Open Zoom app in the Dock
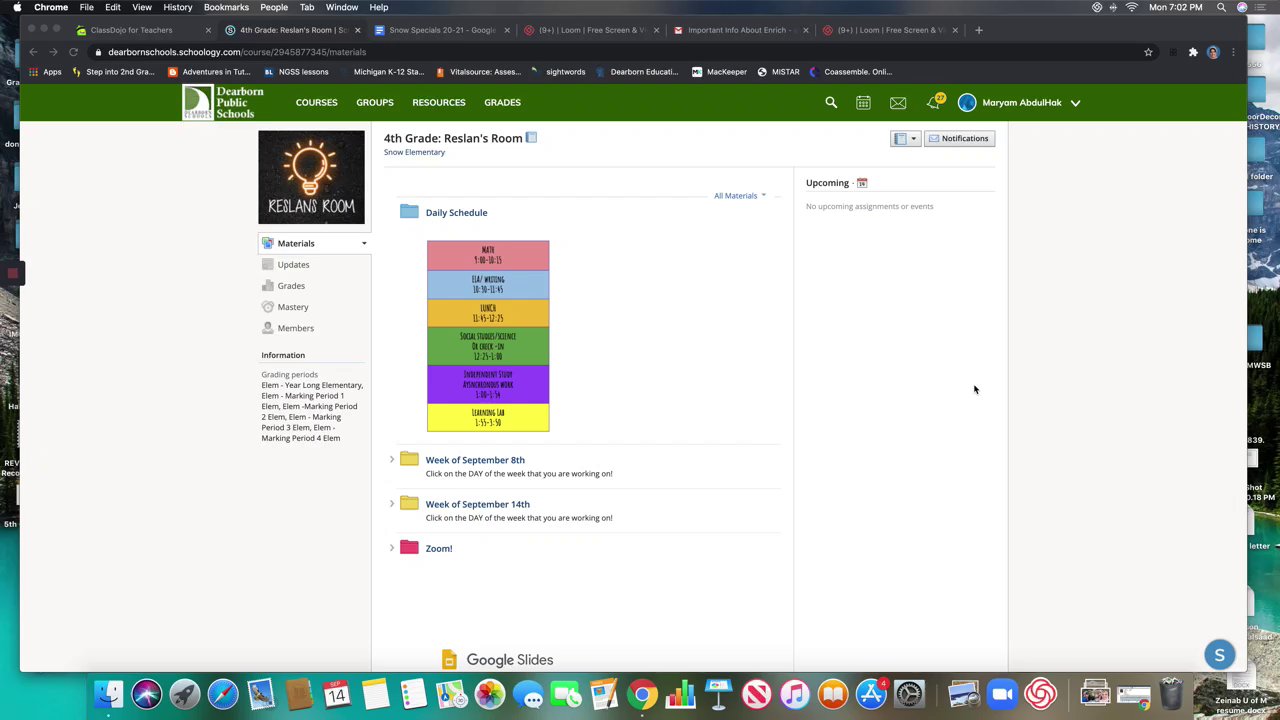The width and height of the screenshot is (1280, 720). (1002, 693)
